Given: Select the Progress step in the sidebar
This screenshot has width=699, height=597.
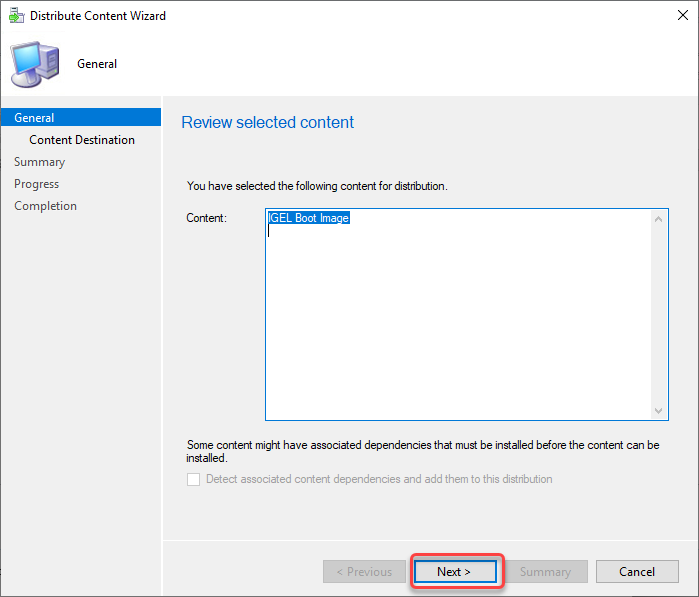Looking at the screenshot, I should point(36,184).
